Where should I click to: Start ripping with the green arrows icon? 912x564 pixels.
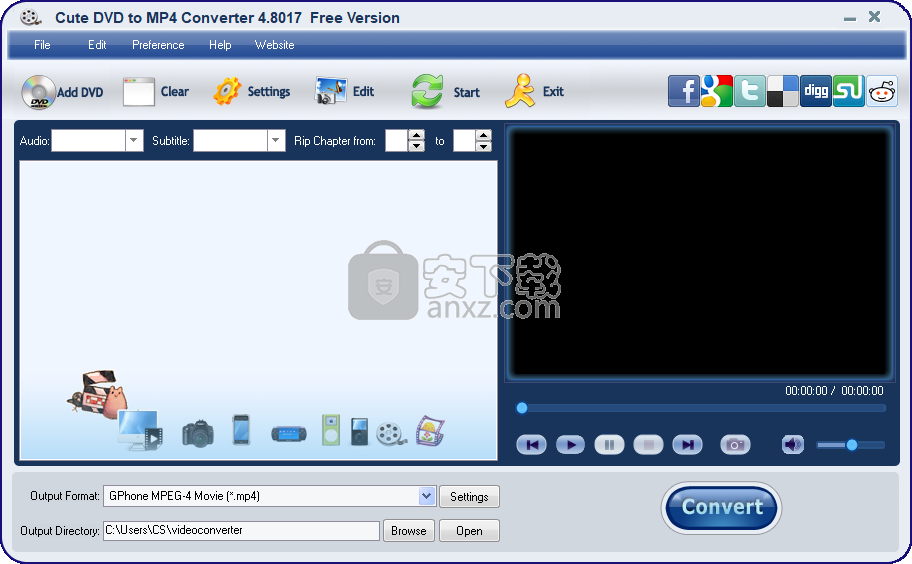point(428,91)
